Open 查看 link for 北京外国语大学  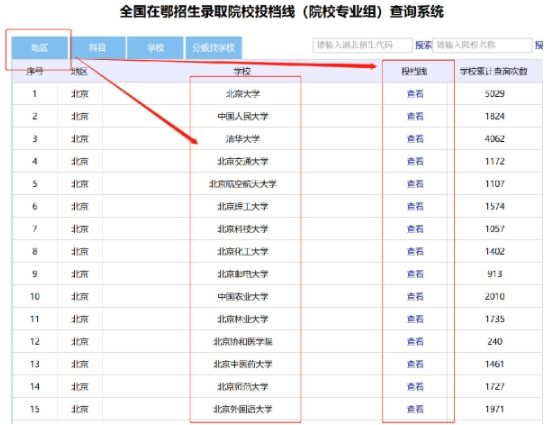pyautogui.click(x=415, y=409)
